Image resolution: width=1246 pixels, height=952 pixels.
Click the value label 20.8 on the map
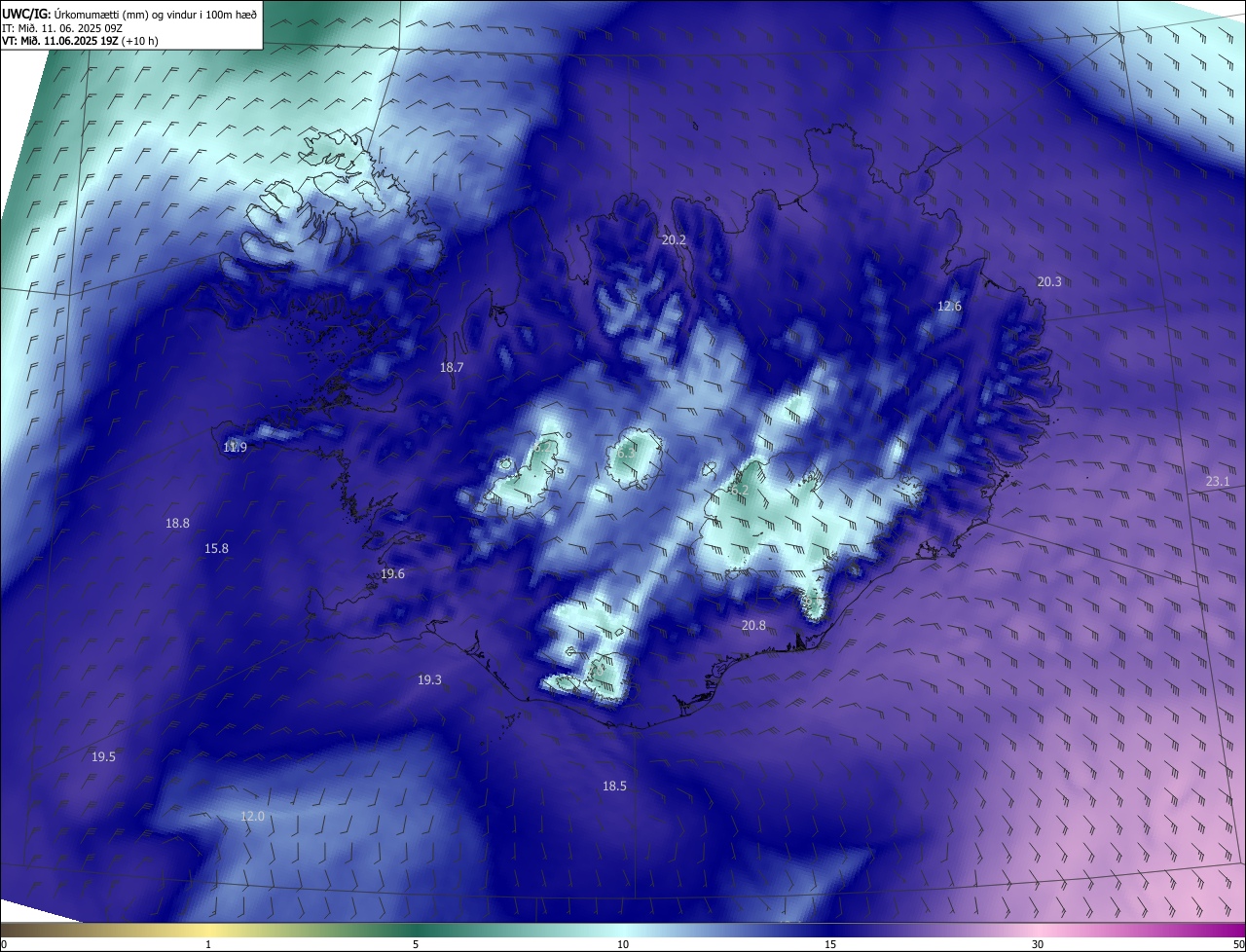753,625
